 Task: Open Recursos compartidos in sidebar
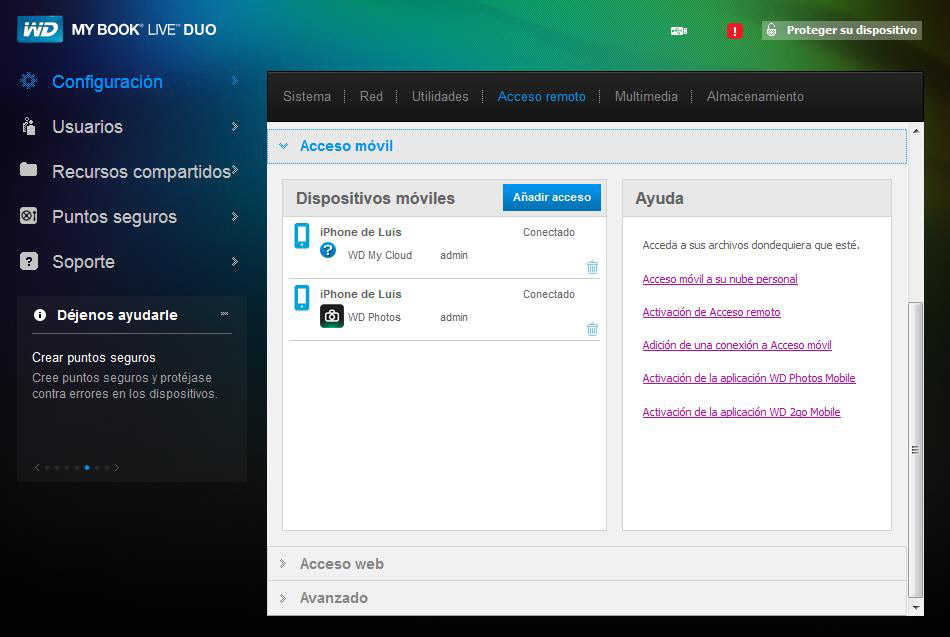[x=140, y=172]
